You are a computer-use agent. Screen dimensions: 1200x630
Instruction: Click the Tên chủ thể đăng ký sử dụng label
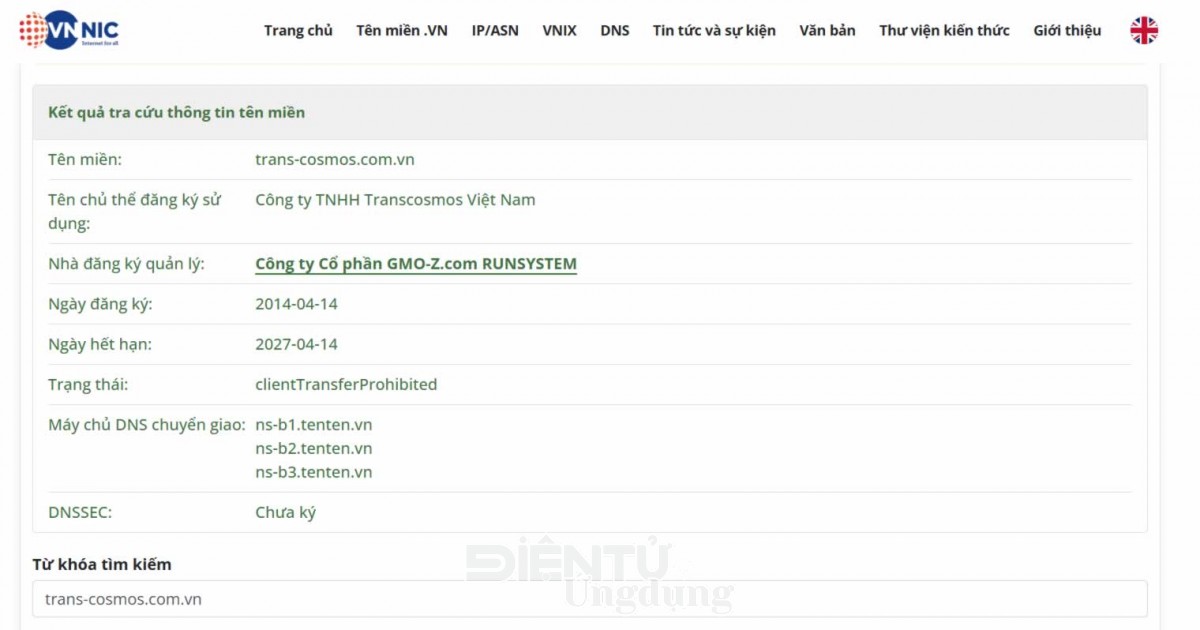point(135,211)
